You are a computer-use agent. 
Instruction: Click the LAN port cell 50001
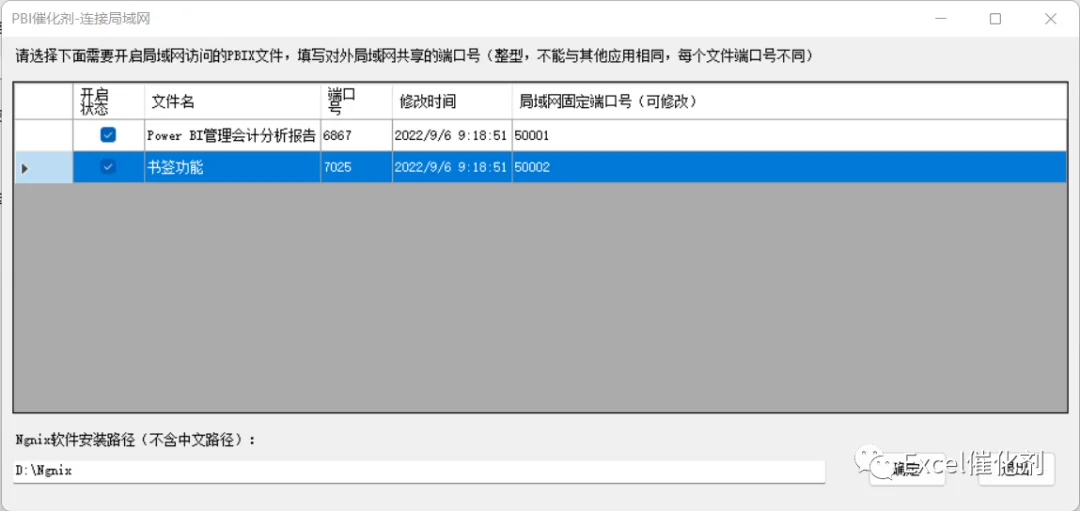pos(789,136)
